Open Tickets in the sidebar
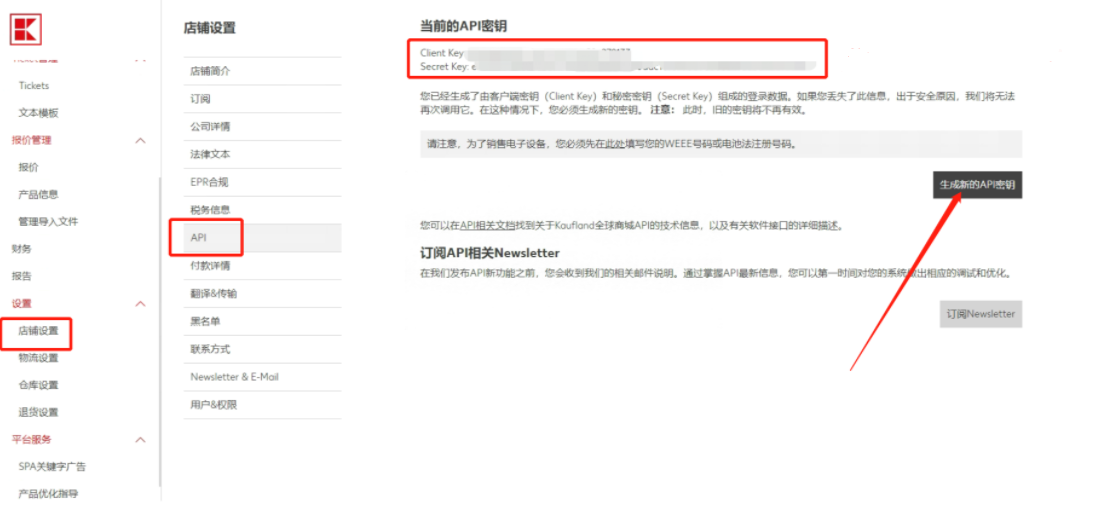Screen dimensions: 1096x519 (x=34, y=86)
